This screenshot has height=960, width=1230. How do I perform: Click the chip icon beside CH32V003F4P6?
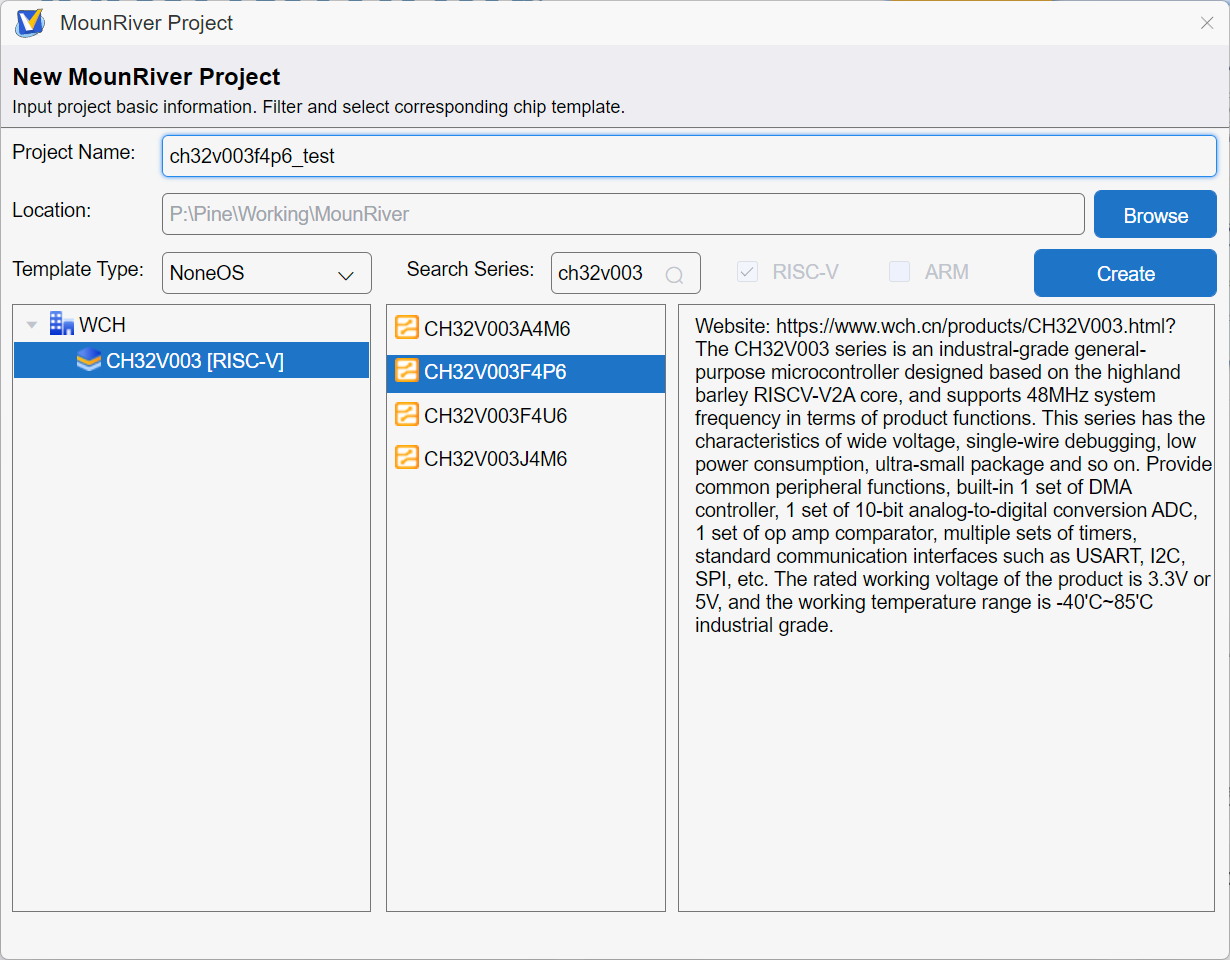coord(407,371)
